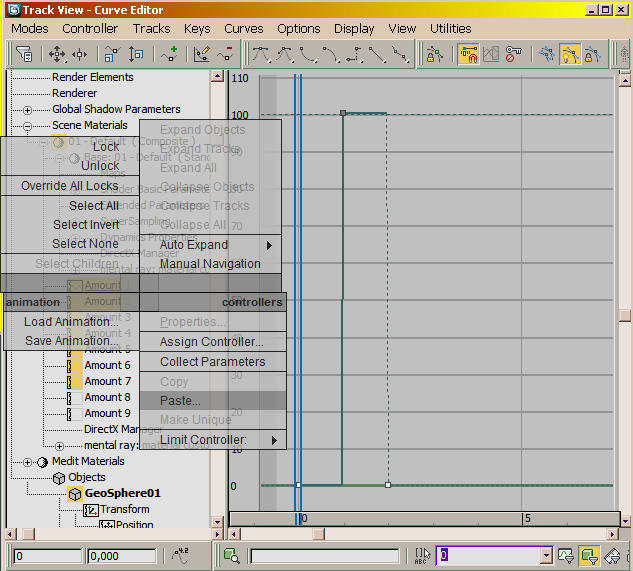
Task: Click Show Selected Key Stats icon
Action: pos(180,556)
